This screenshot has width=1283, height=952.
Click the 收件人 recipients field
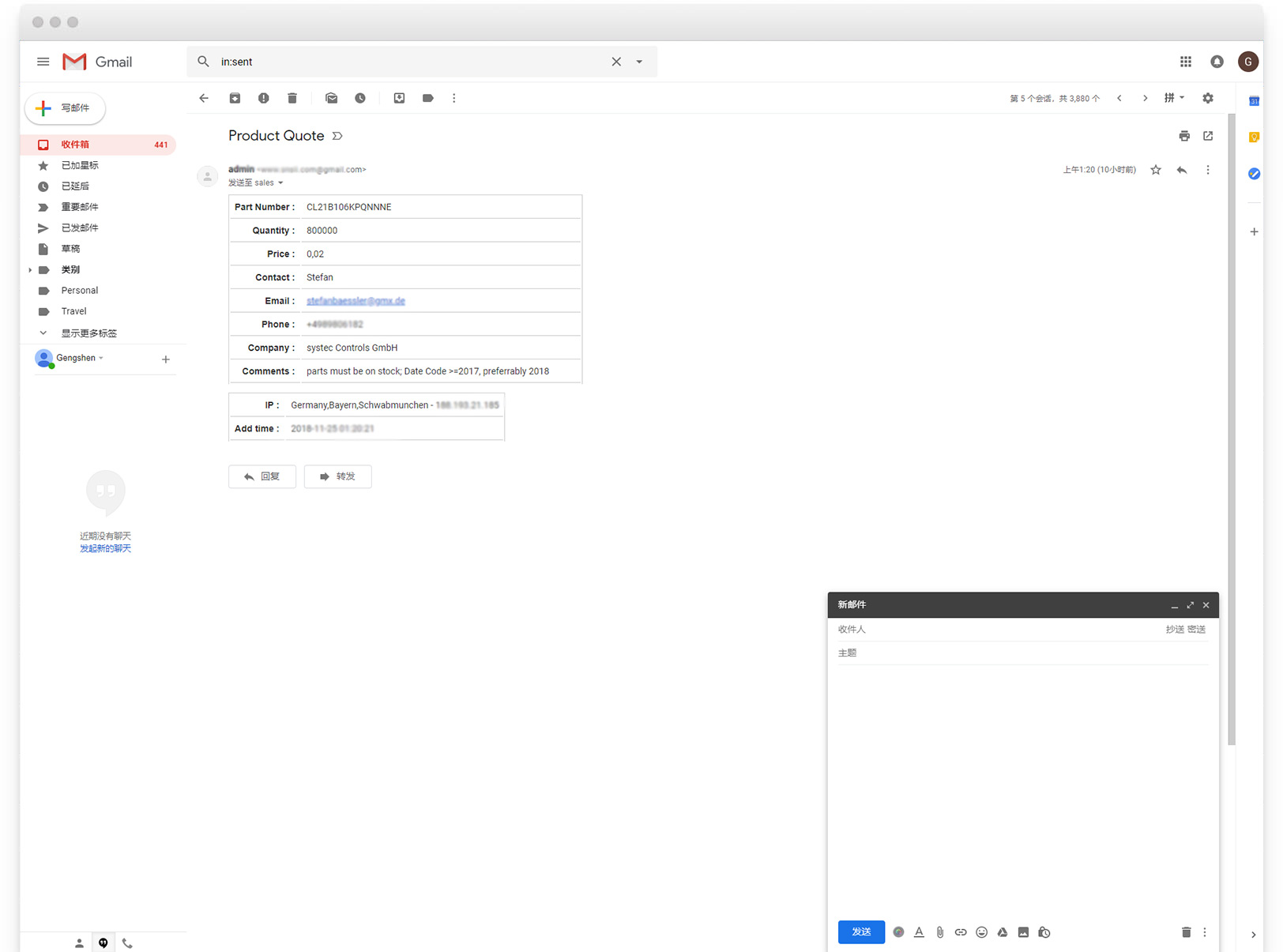[x=999, y=630]
